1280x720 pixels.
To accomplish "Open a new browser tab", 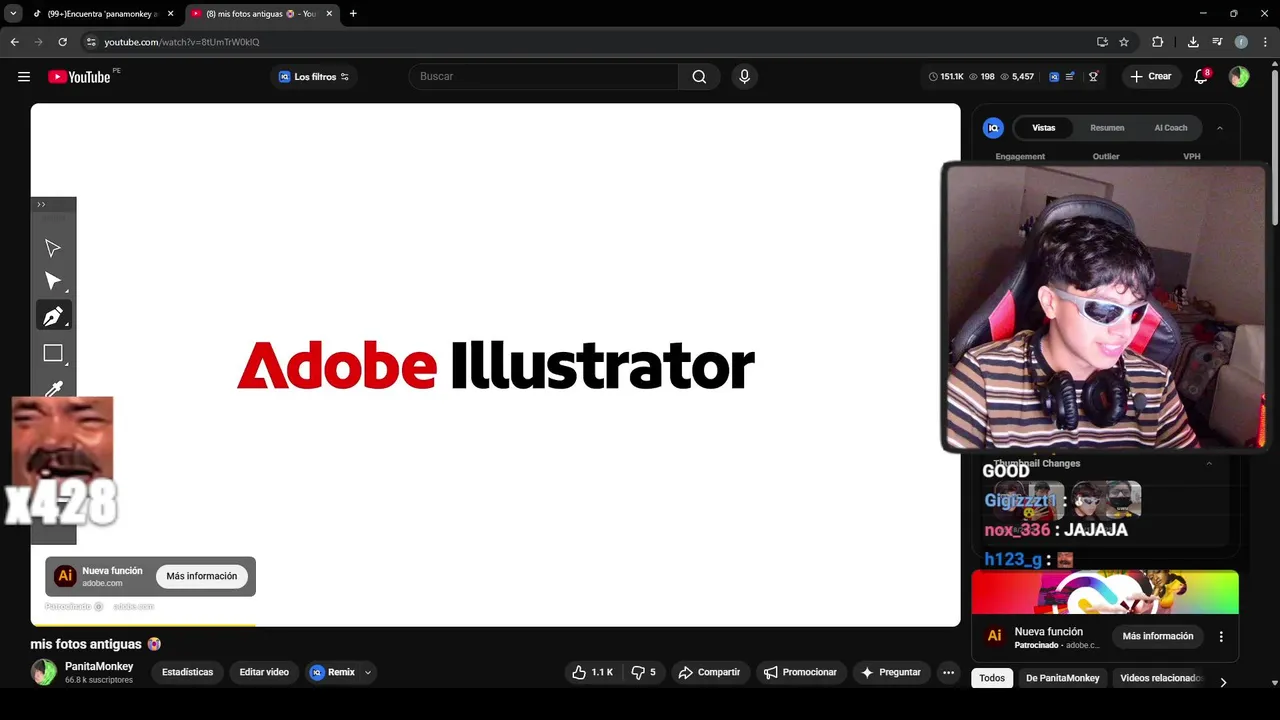I will tap(353, 14).
